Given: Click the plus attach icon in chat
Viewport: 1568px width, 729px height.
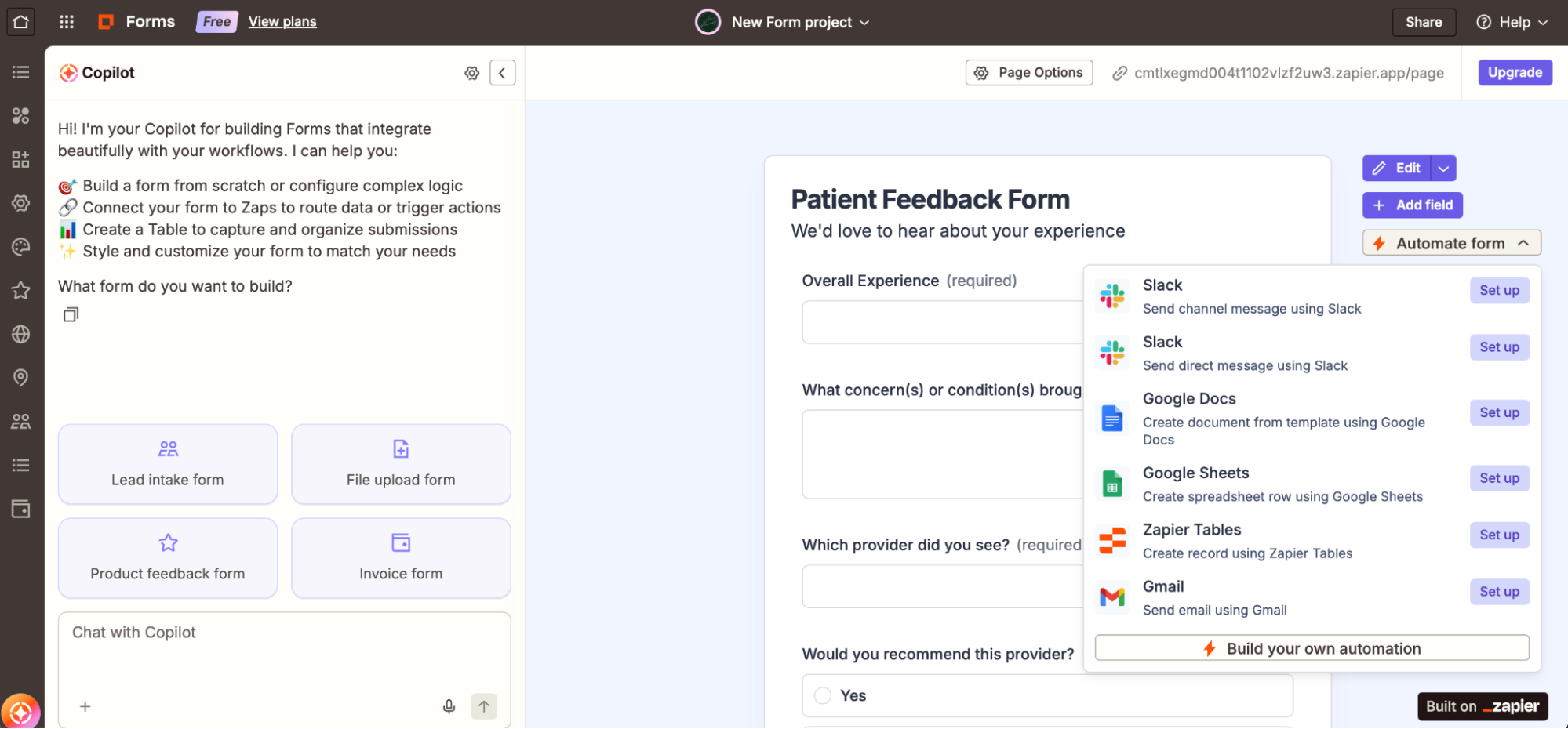Looking at the screenshot, I should click(85, 706).
